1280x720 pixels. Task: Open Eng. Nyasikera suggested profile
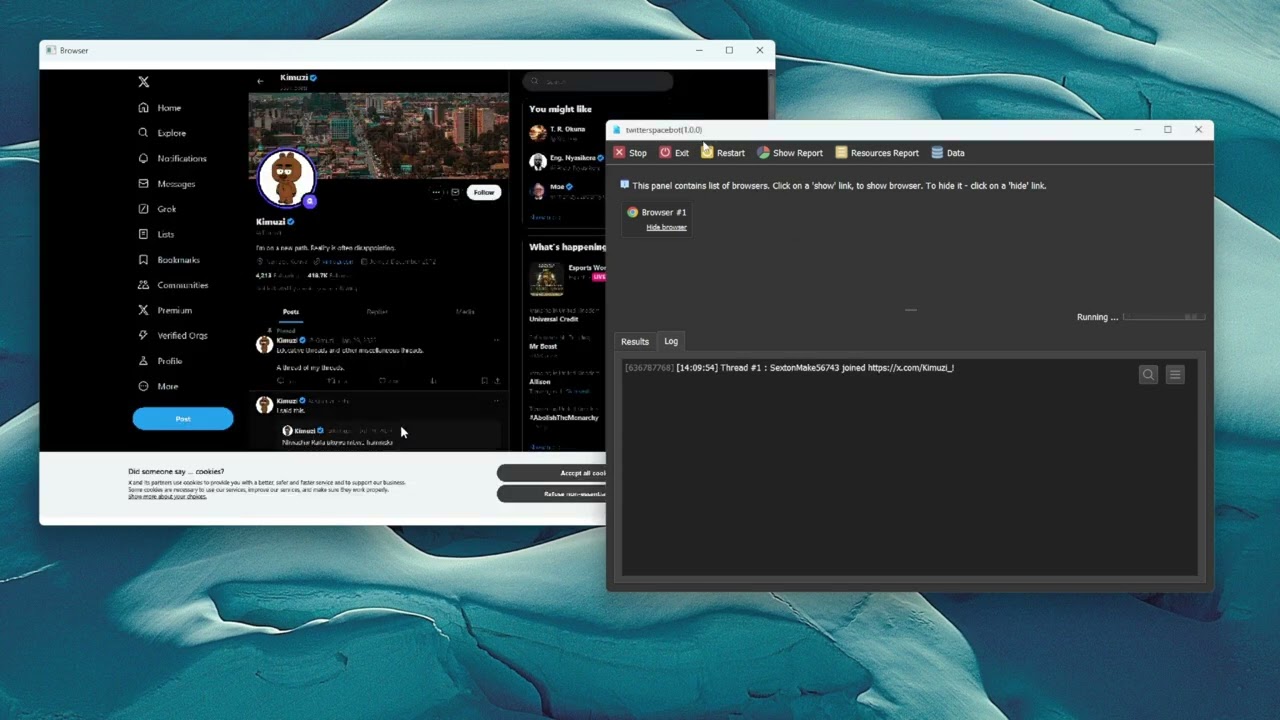point(565,161)
